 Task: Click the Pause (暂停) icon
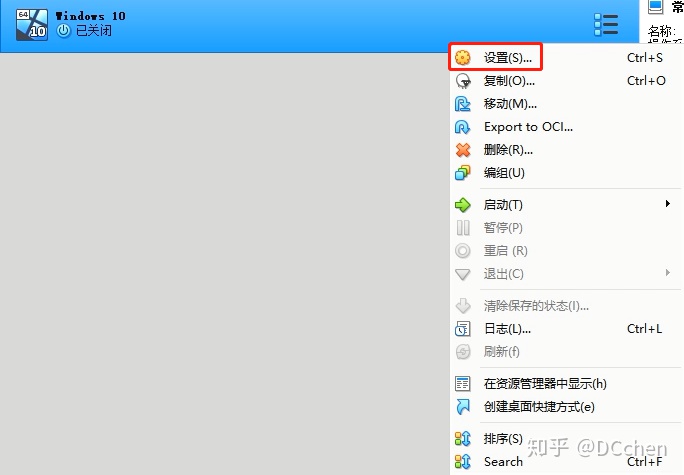coord(462,228)
